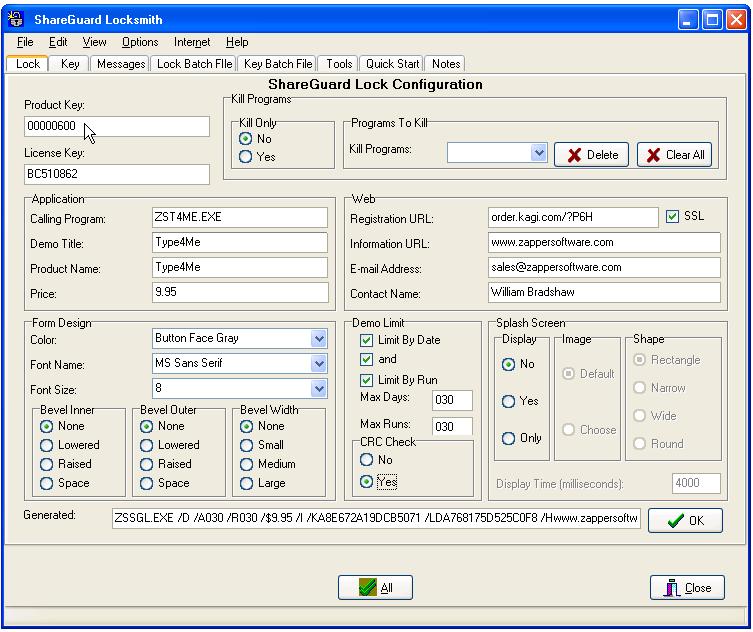Click the Registration URL field
The width and height of the screenshot is (753, 632).
[573, 218]
